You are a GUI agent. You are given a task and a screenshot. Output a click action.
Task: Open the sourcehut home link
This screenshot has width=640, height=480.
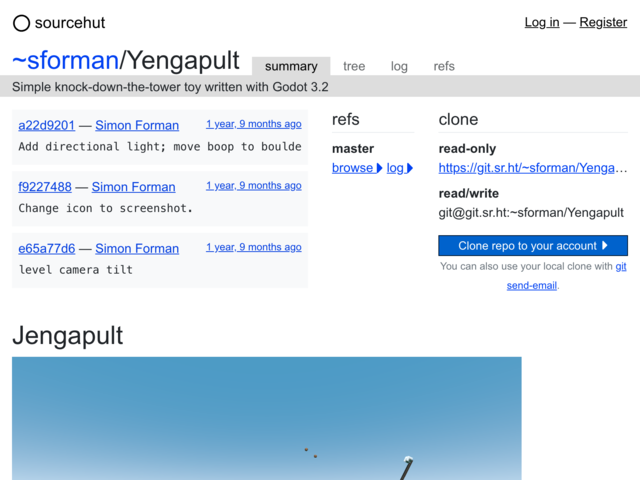coord(69,23)
